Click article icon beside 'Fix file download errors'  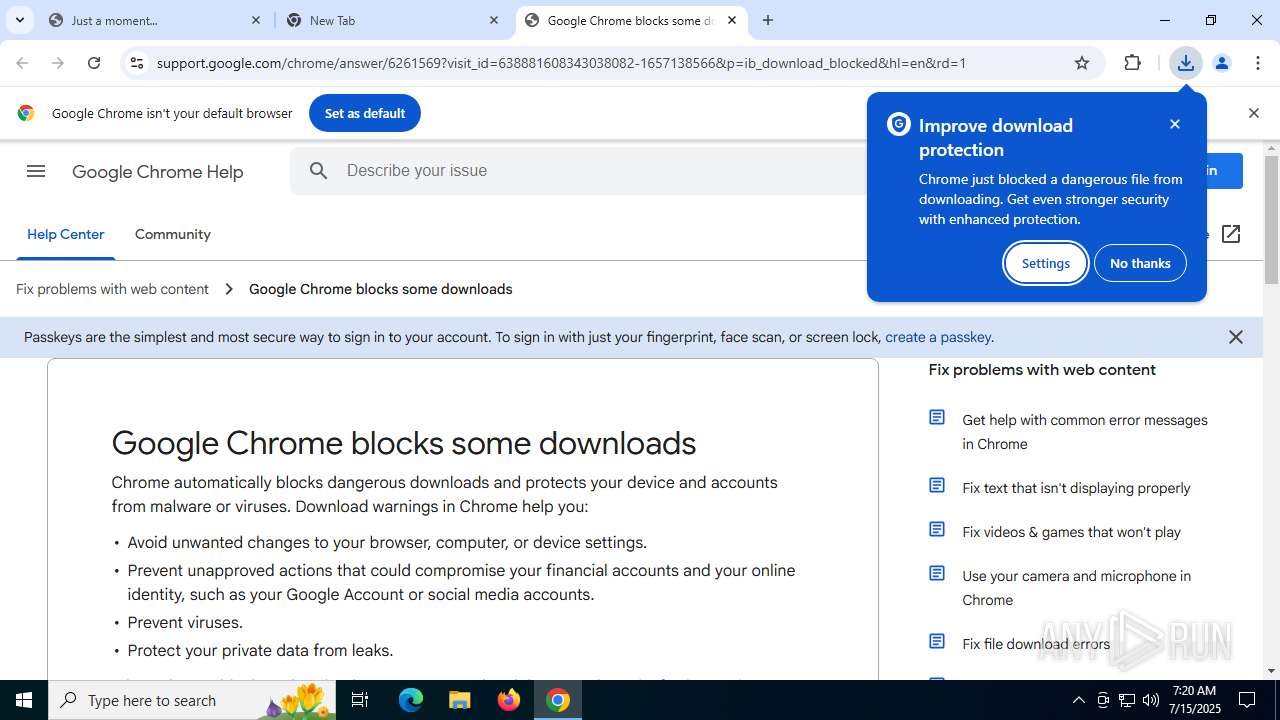[x=937, y=642]
